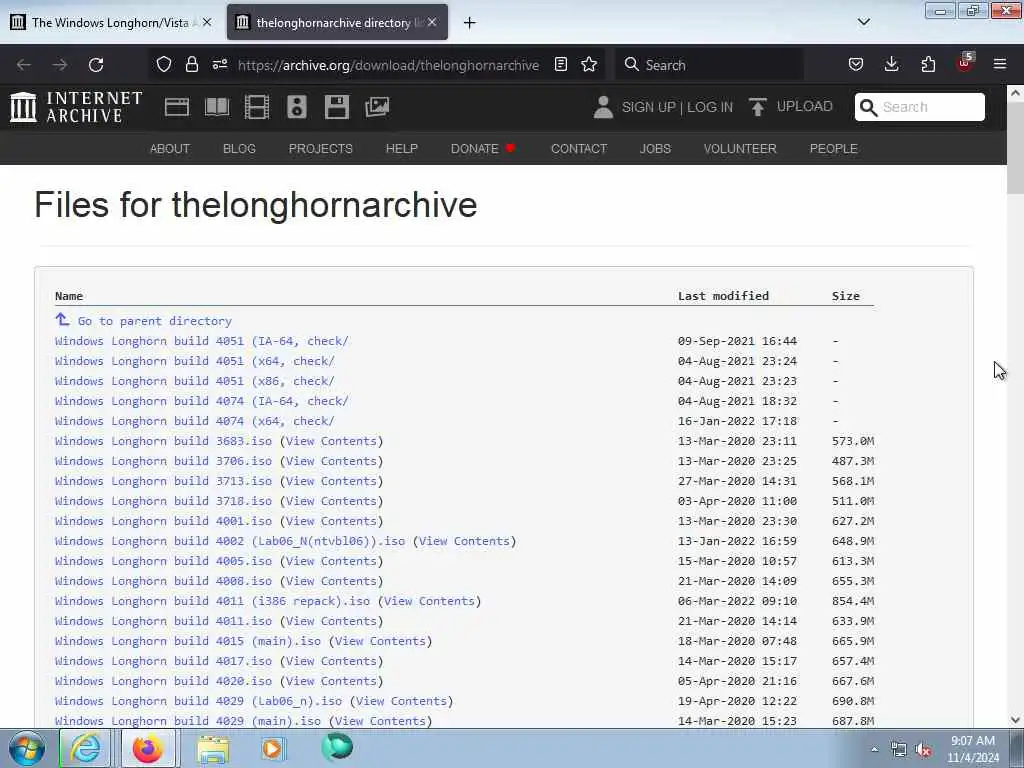Click the uBlock Origin extension icon
The height and width of the screenshot is (768, 1024).
click(x=965, y=63)
